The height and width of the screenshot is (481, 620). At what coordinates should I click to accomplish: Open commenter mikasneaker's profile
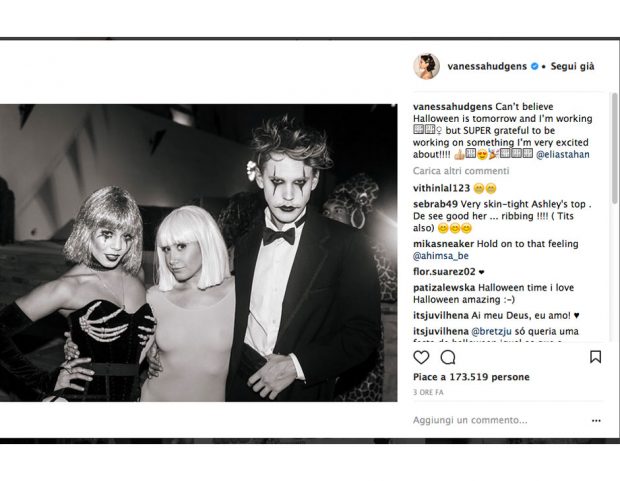tap(444, 244)
